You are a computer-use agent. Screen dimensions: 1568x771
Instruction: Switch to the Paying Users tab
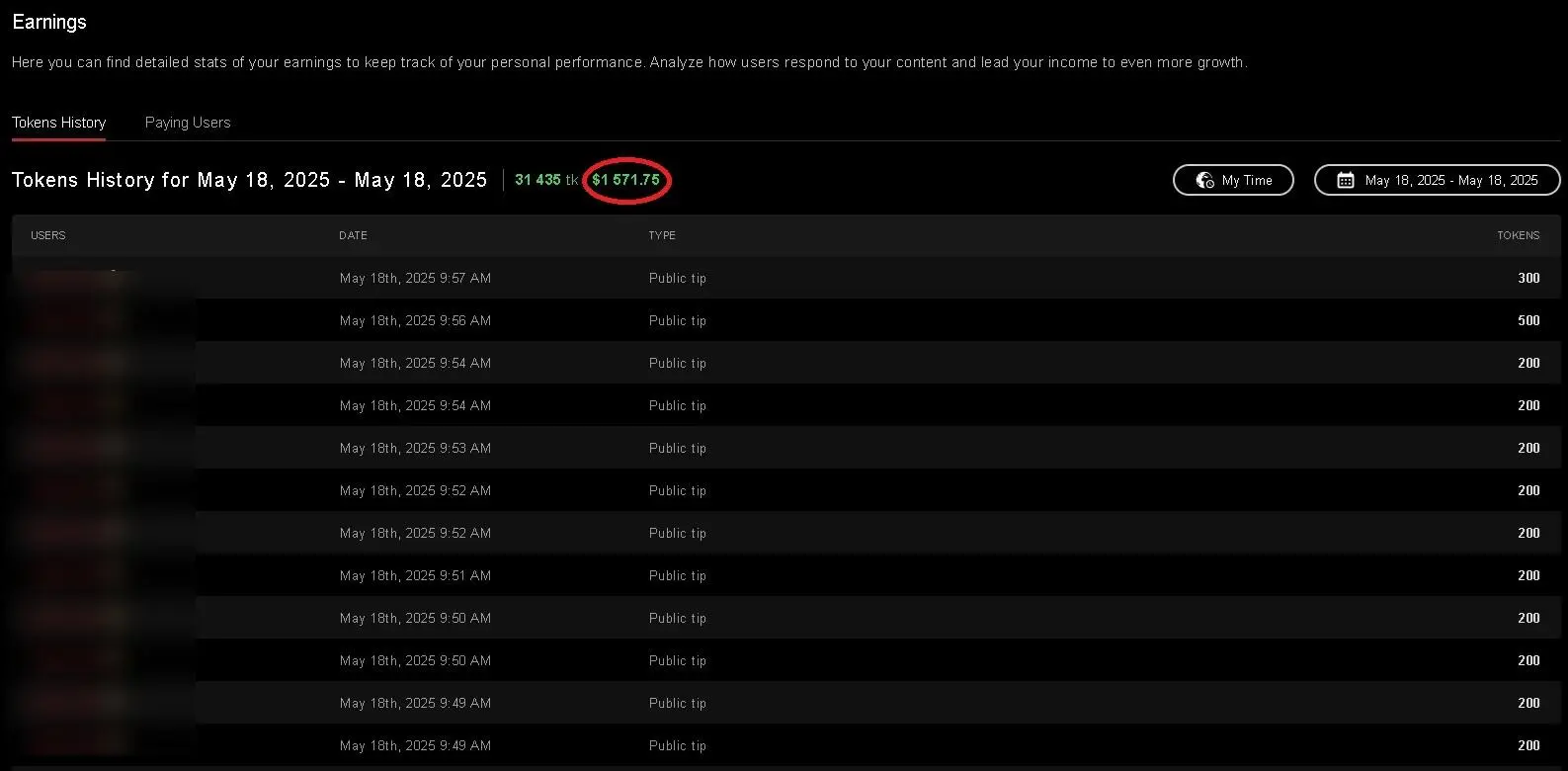(x=188, y=123)
